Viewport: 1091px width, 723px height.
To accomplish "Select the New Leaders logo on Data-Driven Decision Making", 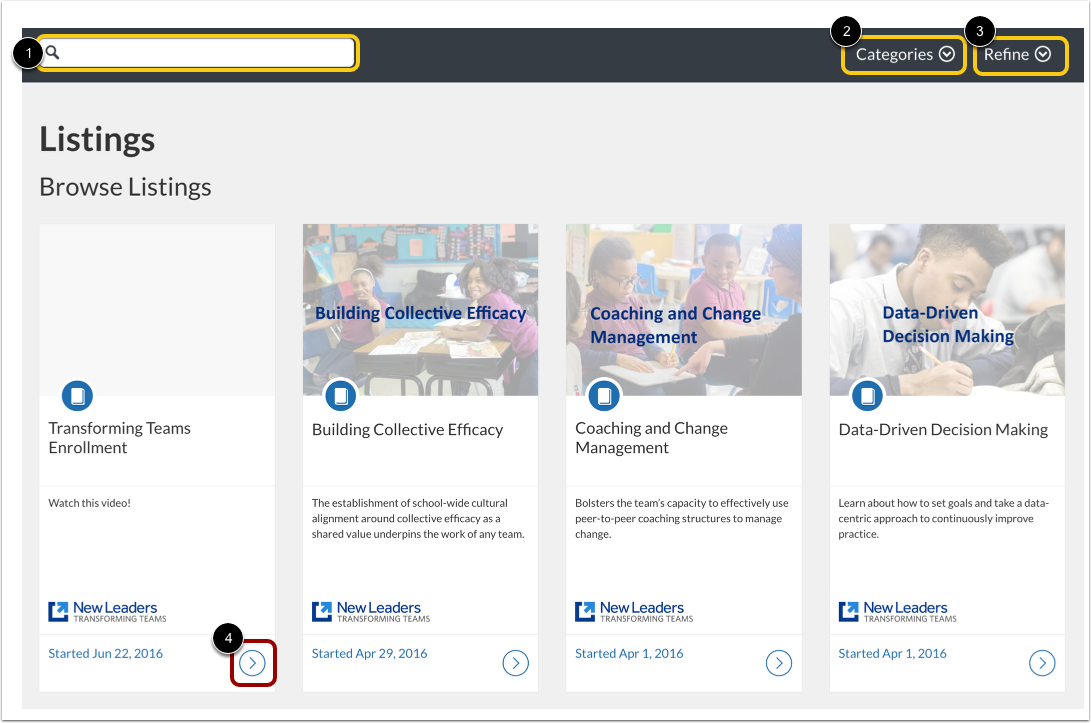I will tap(895, 610).
